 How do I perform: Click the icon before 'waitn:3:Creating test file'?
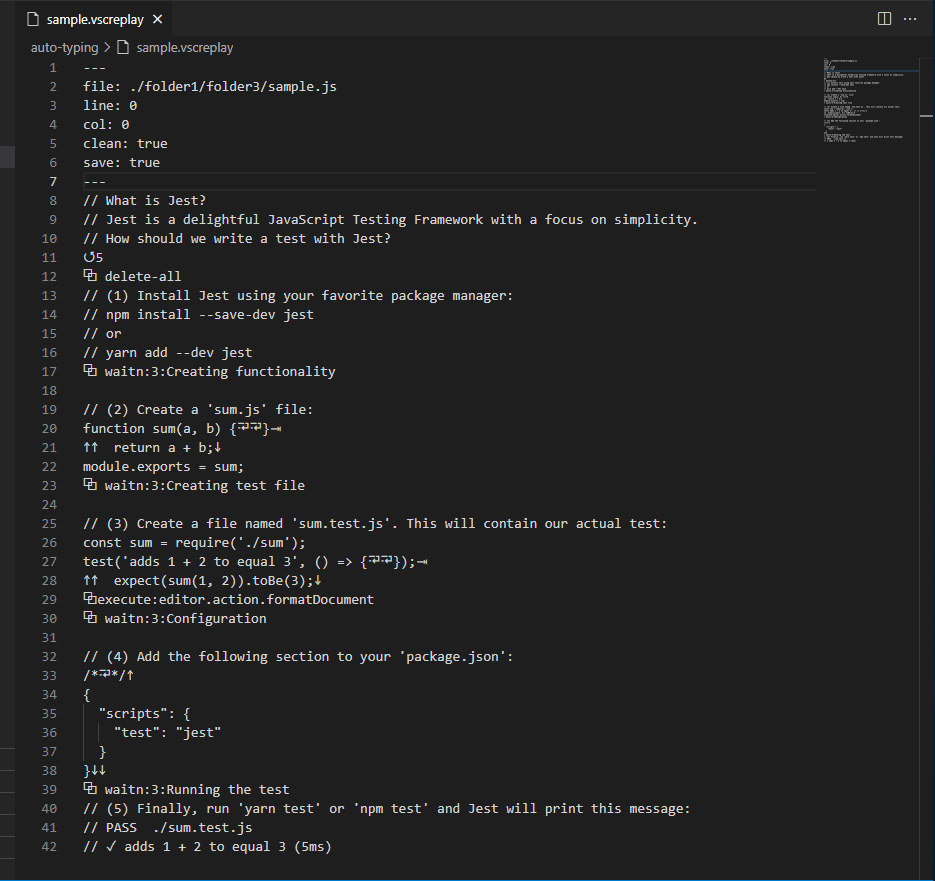click(90, 484)
